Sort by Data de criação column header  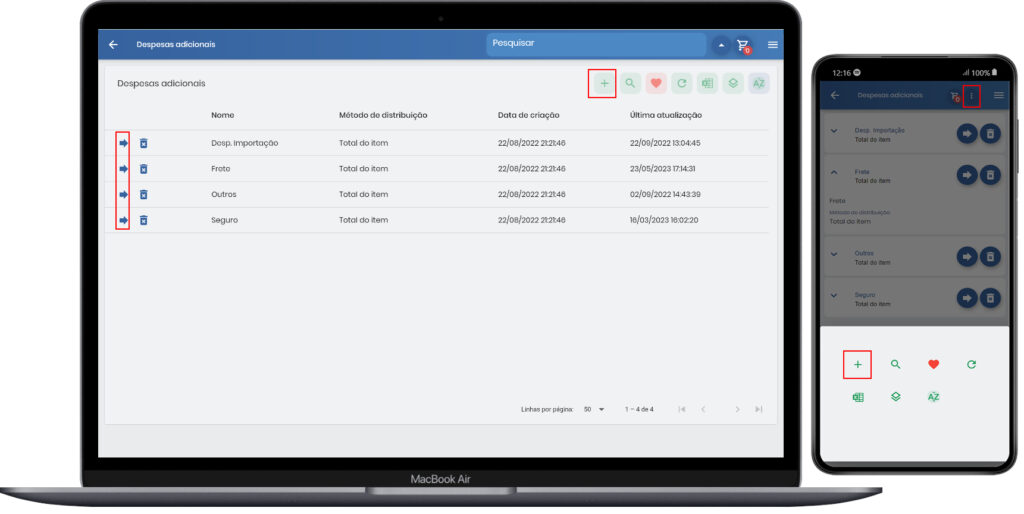[x=528, y=115]
